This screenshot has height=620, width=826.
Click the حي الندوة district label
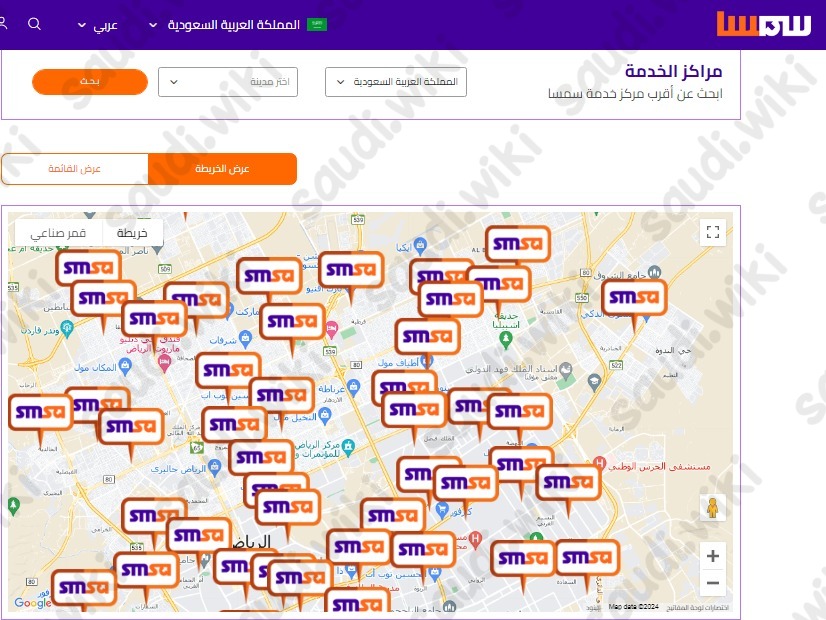click(673, 350)
